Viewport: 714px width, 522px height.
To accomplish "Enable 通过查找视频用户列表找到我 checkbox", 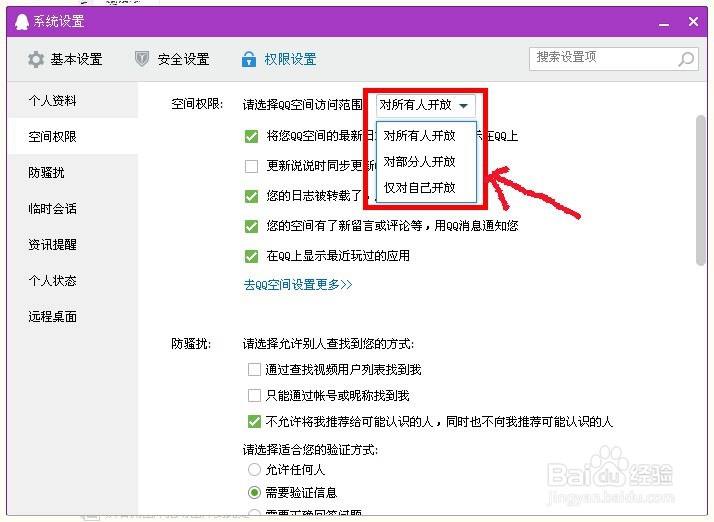I will click(254, 369).
